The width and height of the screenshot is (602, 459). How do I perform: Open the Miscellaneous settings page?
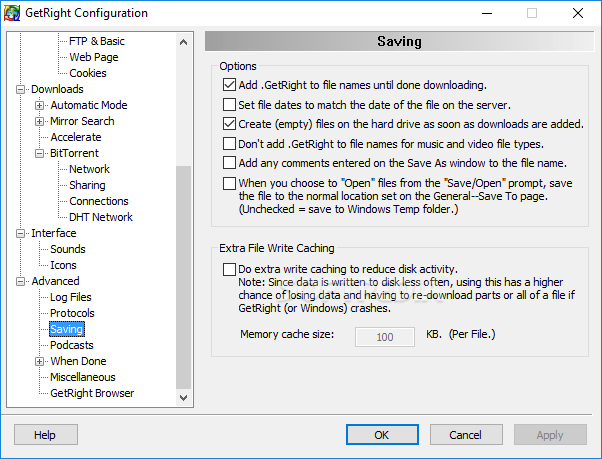(x=83, y=377)
